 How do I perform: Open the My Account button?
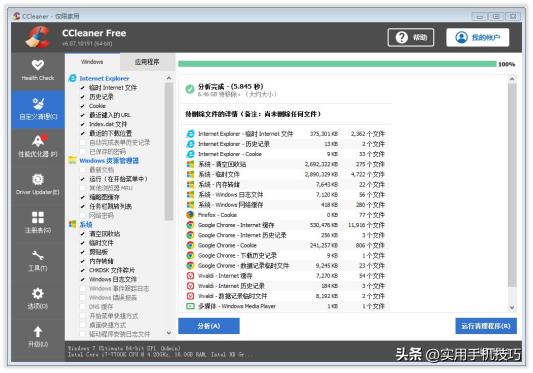(478, 37)
